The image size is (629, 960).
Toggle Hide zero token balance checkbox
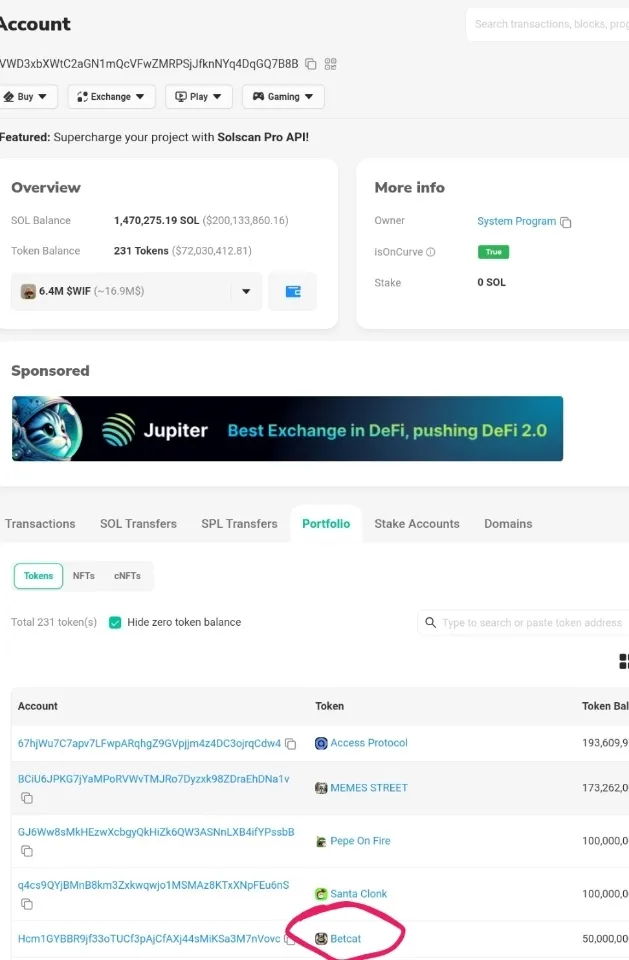click(x=115, y=622)
